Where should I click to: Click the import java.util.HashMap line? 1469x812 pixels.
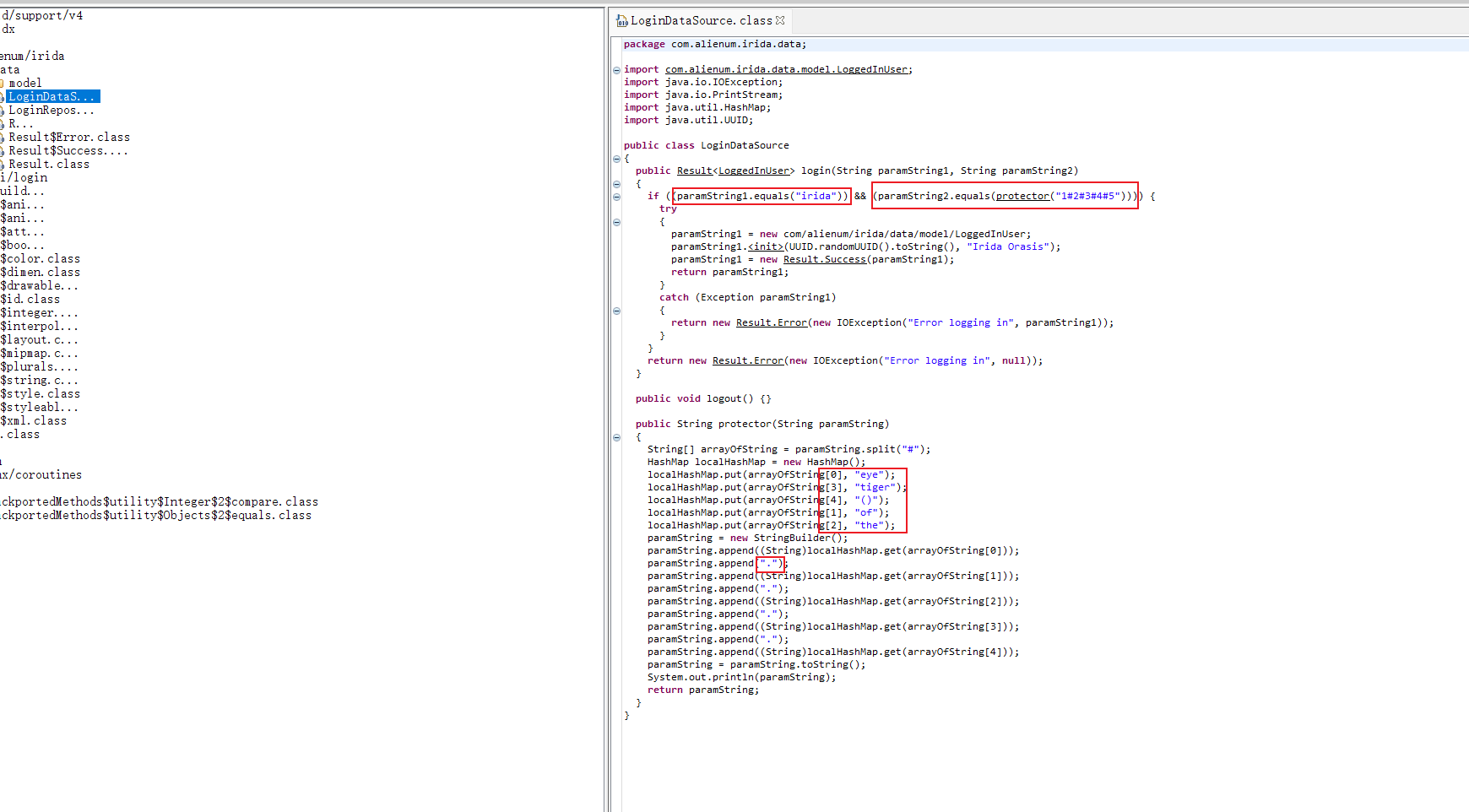pyautogui.click(x=697, y=107)
